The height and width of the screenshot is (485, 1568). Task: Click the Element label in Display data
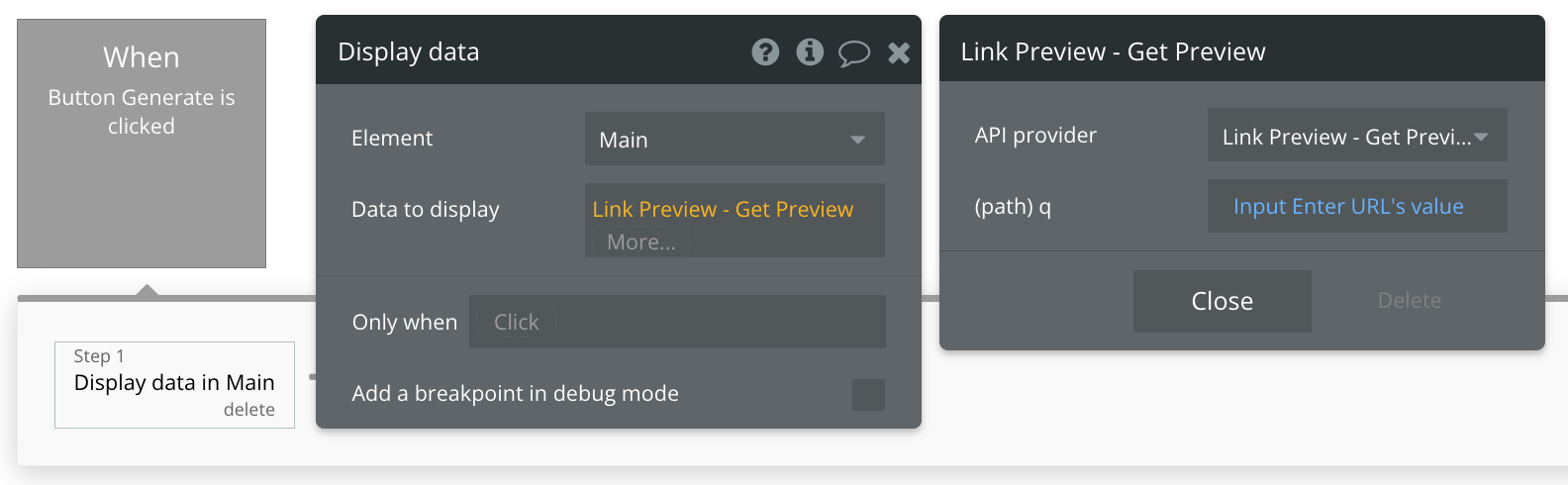[x=392, y=138]
